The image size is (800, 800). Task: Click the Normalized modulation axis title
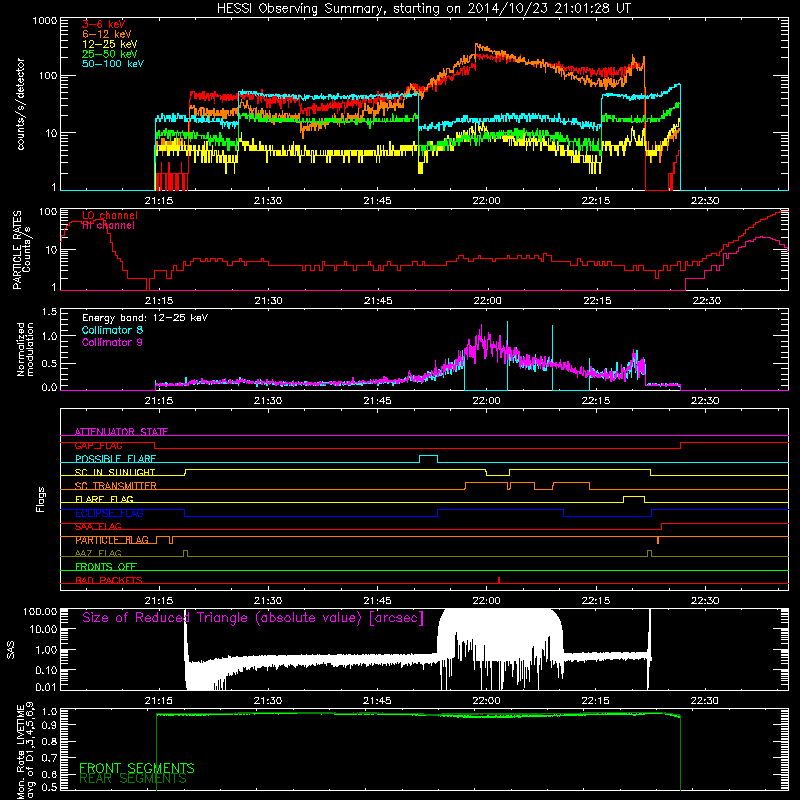[25, 349]
